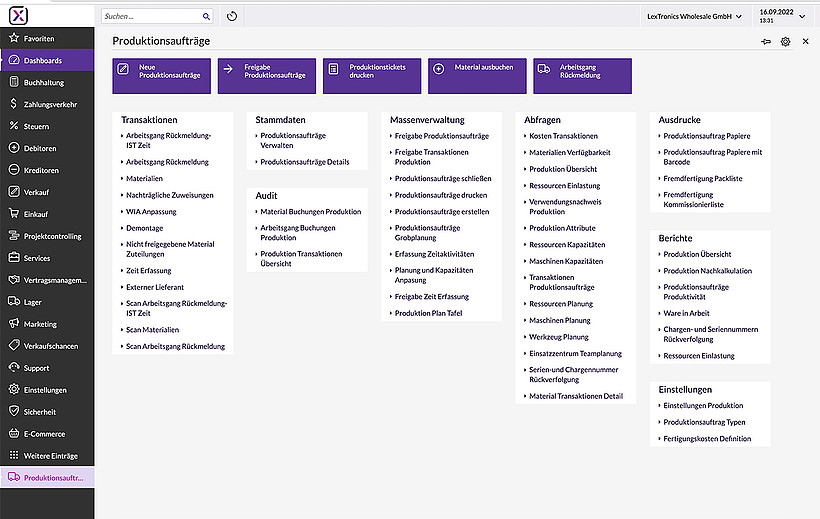Open Maschinen Kapazitäten link
This screenshot has width=820, height=519.
566,261
